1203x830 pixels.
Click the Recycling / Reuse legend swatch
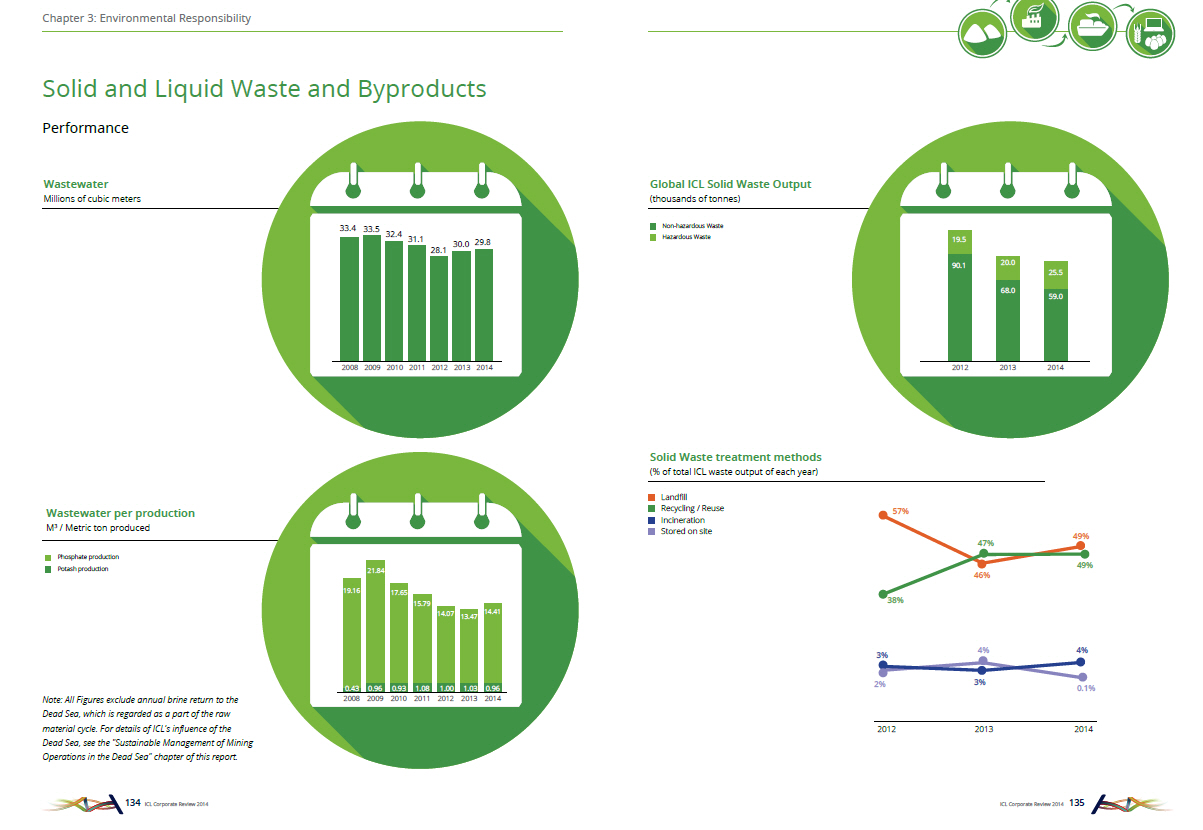(653, 509)
